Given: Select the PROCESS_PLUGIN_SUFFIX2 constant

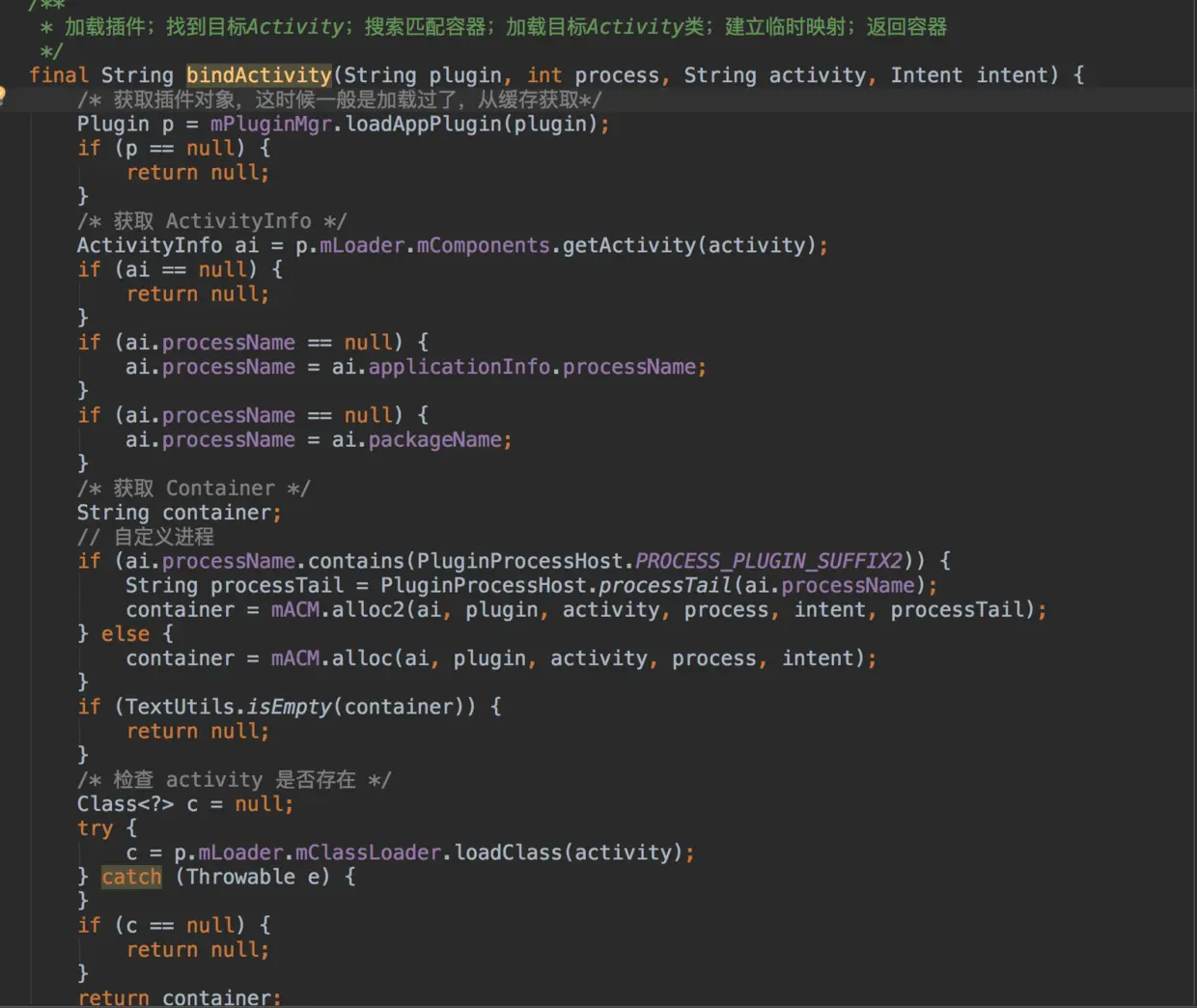Looking at the screenshot, I should (768, 561).
